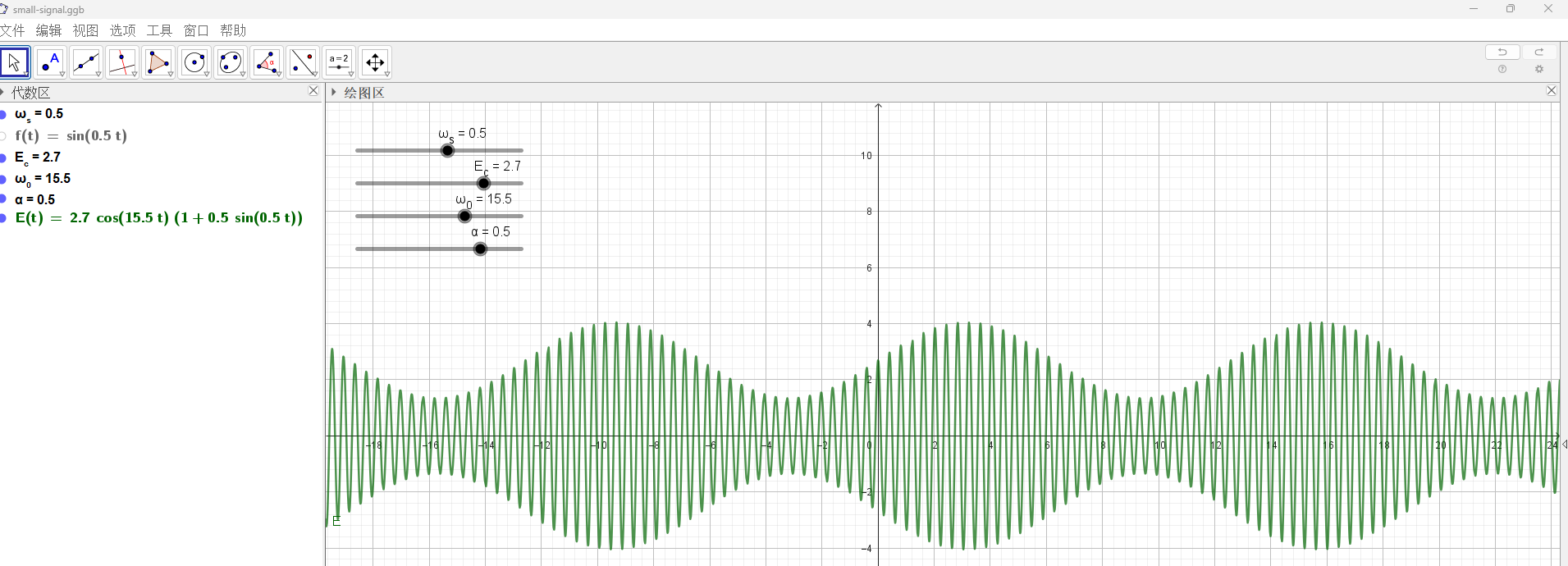Open the settings gear icon
This screenshot has height=566, width=1568.
click(x=1539, y=70)
